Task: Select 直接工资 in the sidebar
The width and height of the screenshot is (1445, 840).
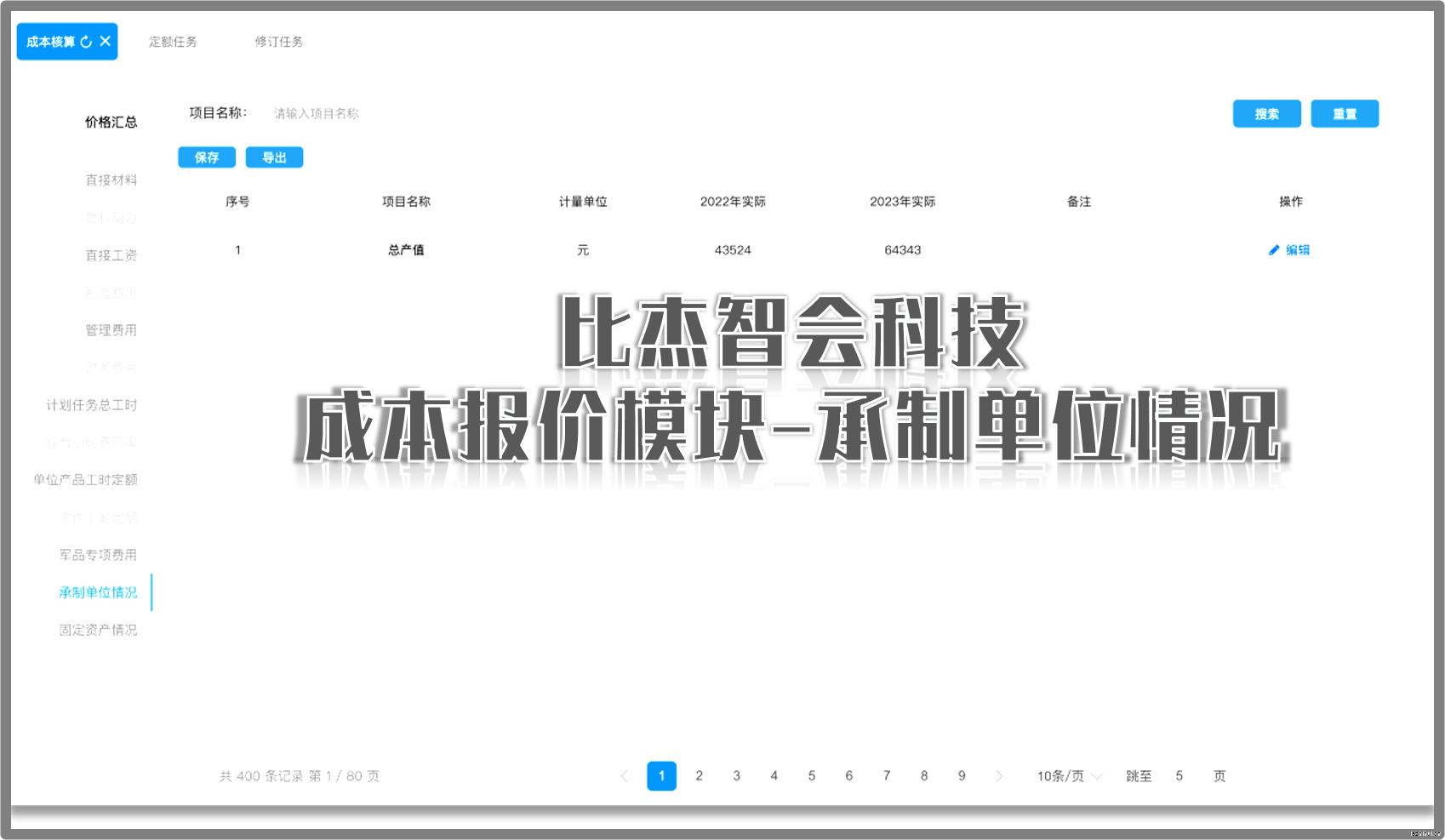Action: tap(111, 255)
